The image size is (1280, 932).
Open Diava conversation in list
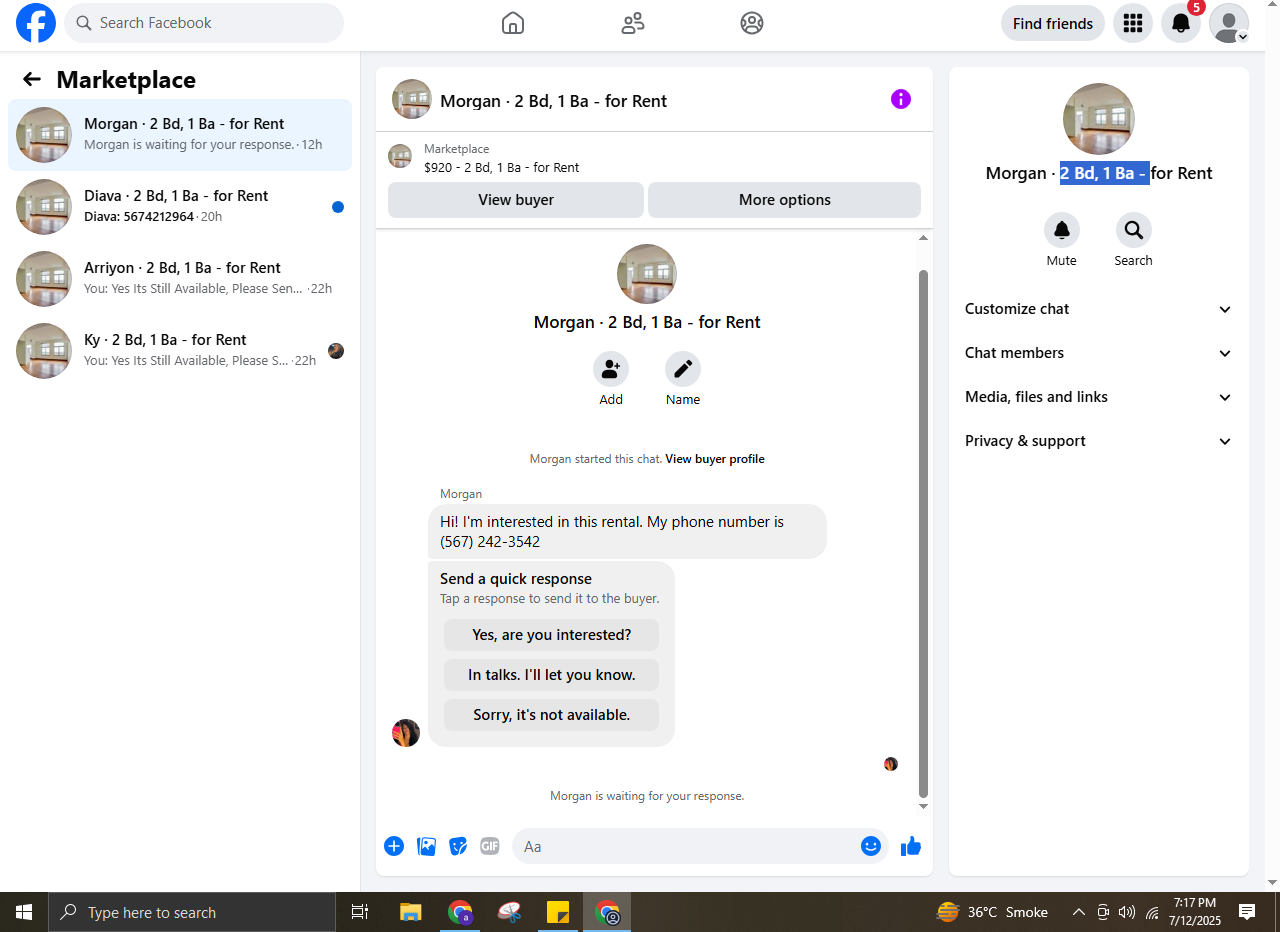coord(180,207)
